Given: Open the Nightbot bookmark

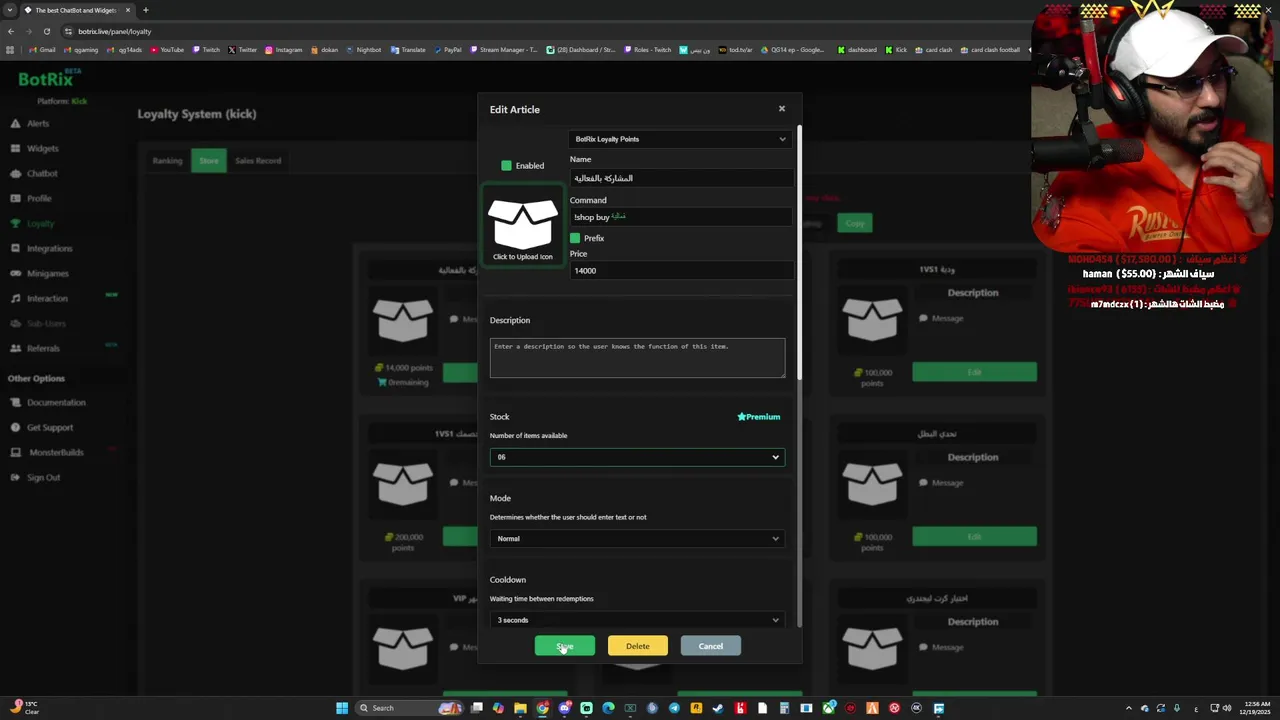Looking at the screenshot, I should point(363,50).
